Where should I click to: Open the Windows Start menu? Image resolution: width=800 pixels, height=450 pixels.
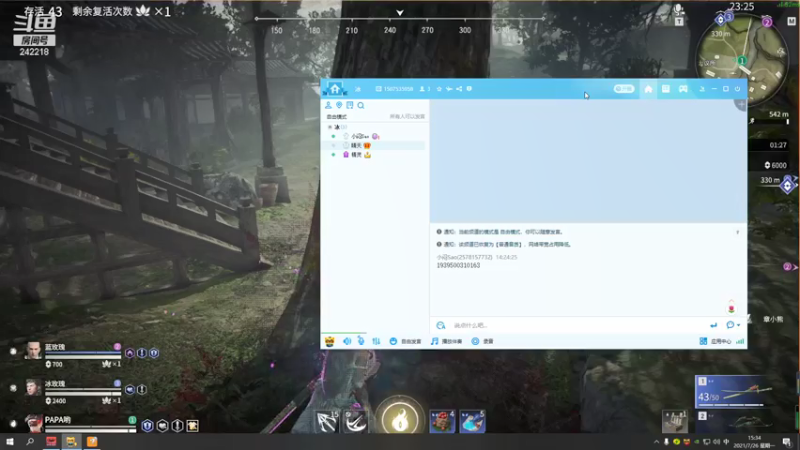pyautogui.click(x=10, y=441)
